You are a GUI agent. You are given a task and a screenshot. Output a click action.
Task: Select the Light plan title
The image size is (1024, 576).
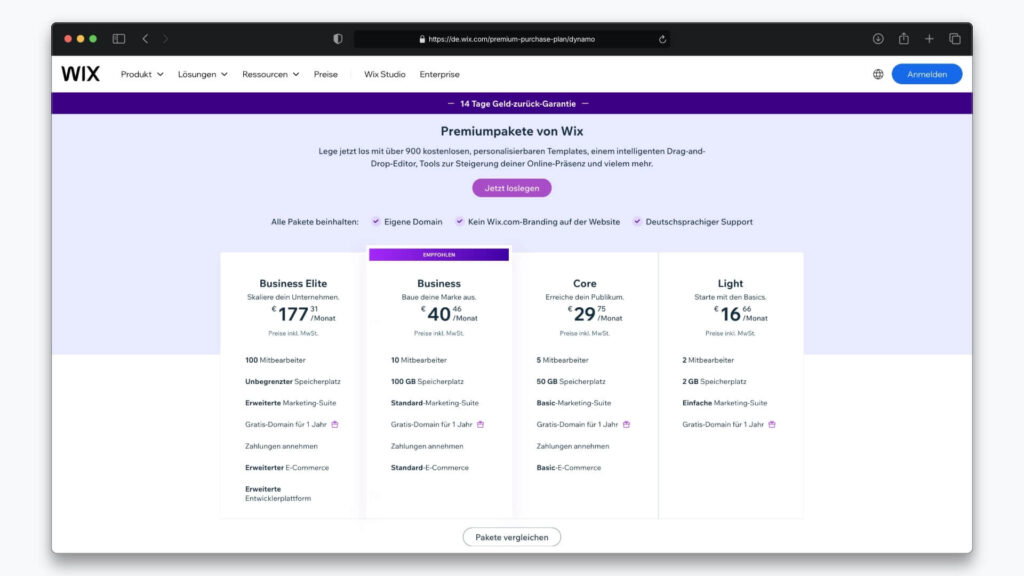730,283
